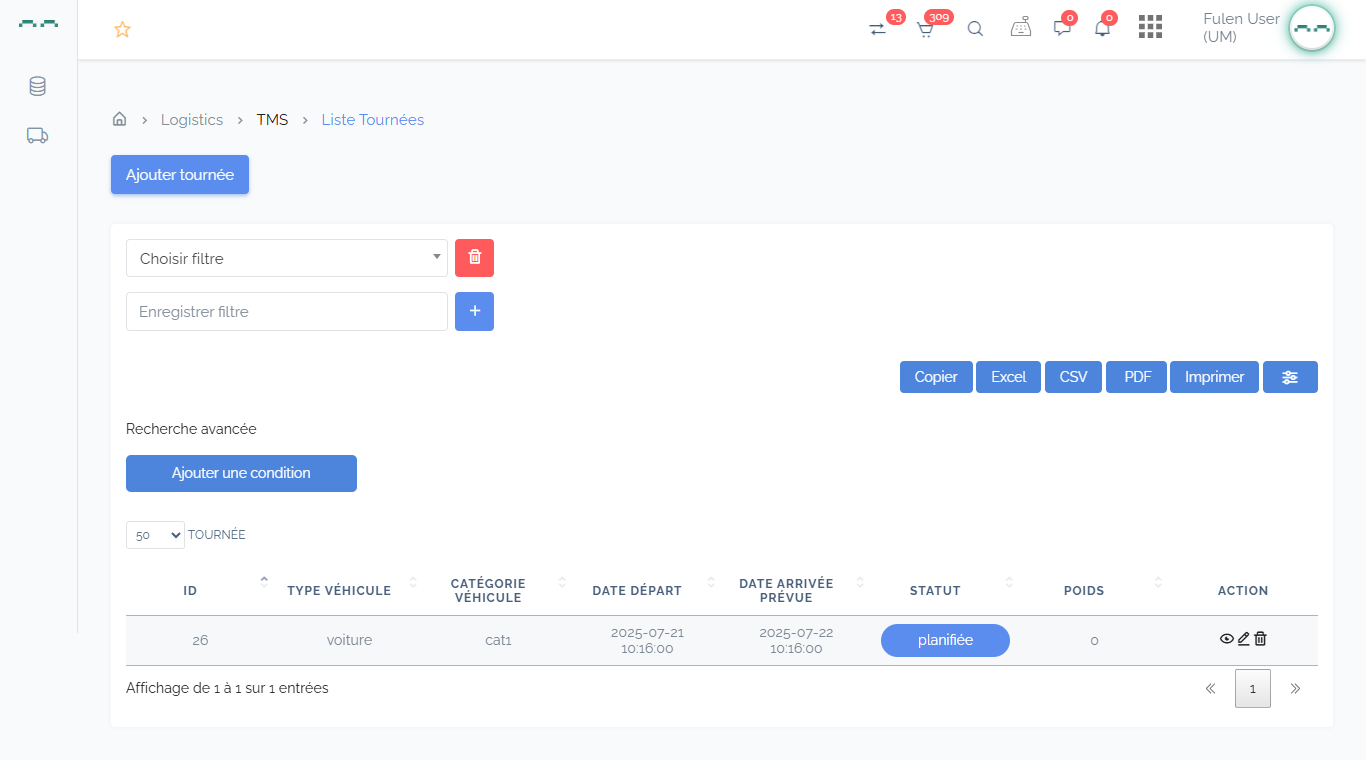
Task: Click departure date 2025-07-21 cell
Action: pyautogui.click(x=647, y=641)
